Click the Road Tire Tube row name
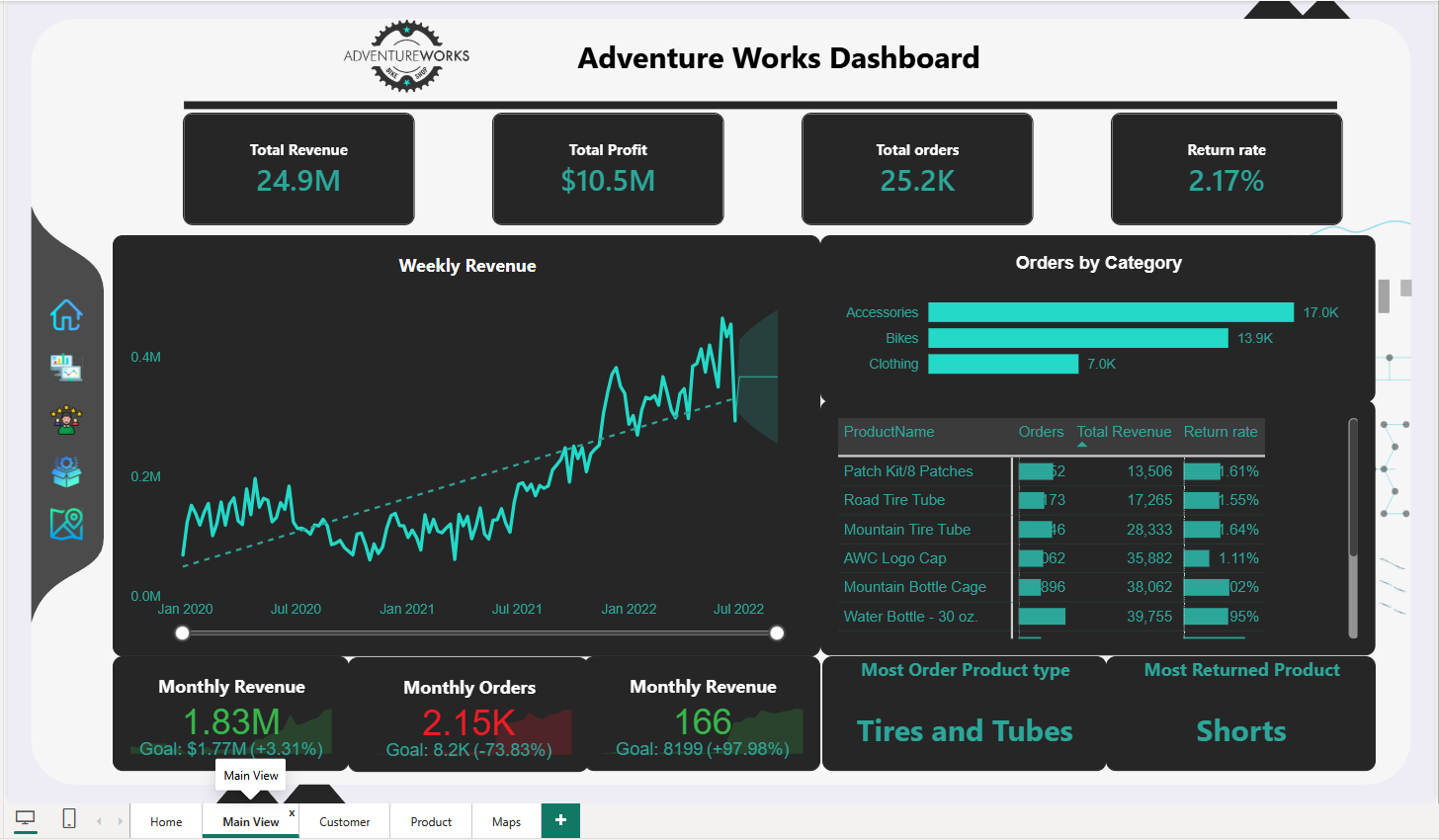Image resolution: width=1439 pixels, height=840 pixels. click(x=894, y=500)
